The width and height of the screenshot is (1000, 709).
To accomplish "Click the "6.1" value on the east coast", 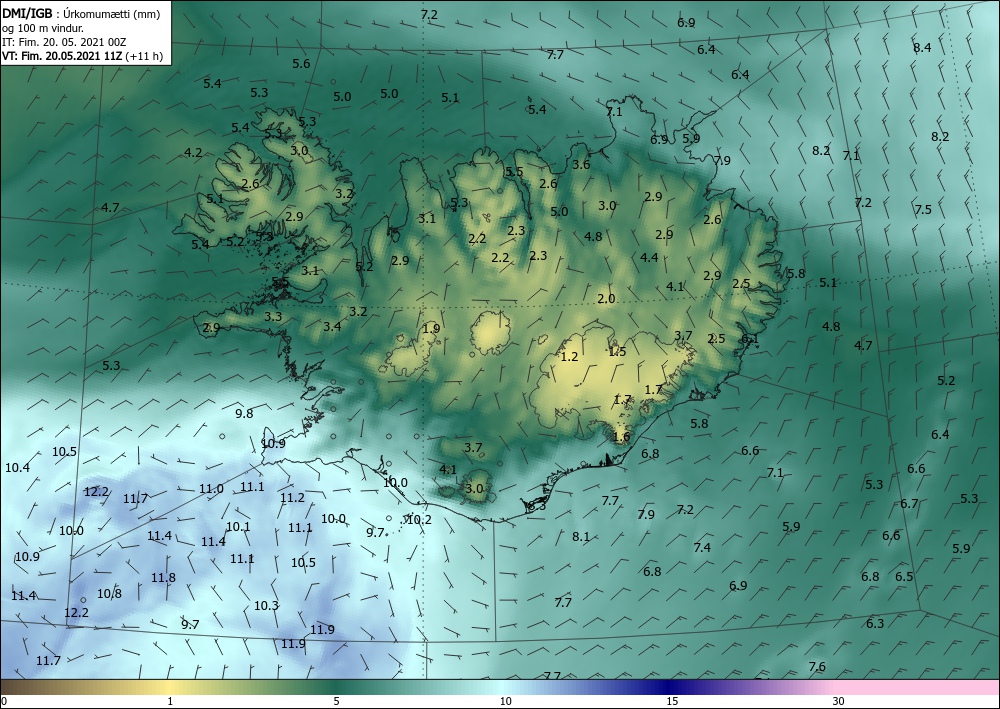I will (x=749, y=339).
